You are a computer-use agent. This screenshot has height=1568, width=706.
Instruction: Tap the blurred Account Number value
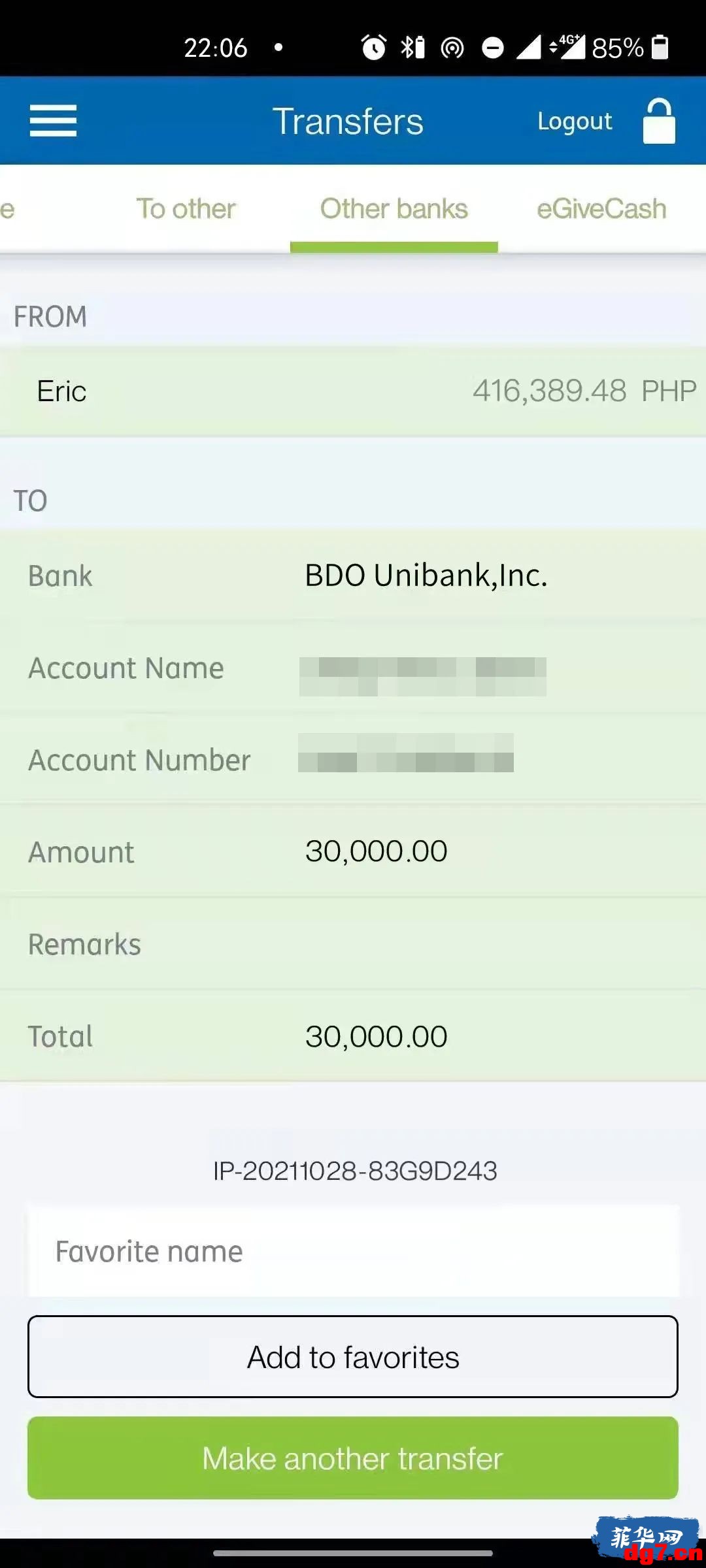click(406, 753)
